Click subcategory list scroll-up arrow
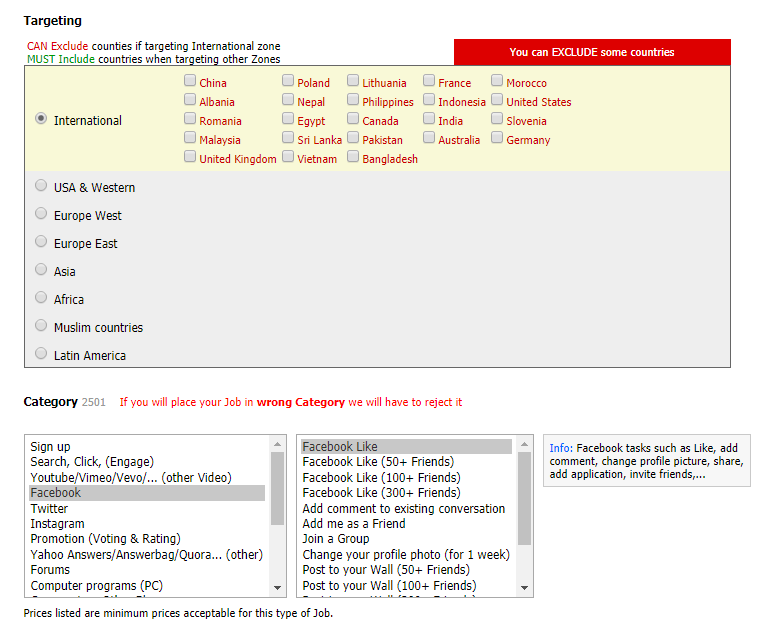Screen dimensions: 768x628 point(525,444)
